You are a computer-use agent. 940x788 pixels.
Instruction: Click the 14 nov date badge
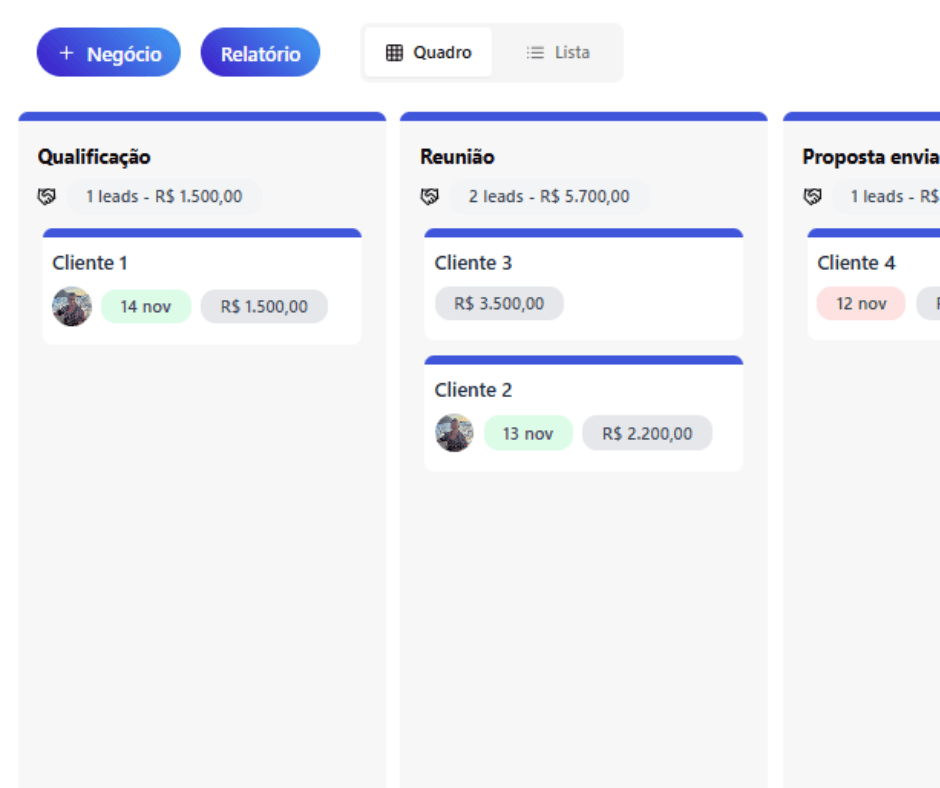pyautogui.click(x=146, y=307)
